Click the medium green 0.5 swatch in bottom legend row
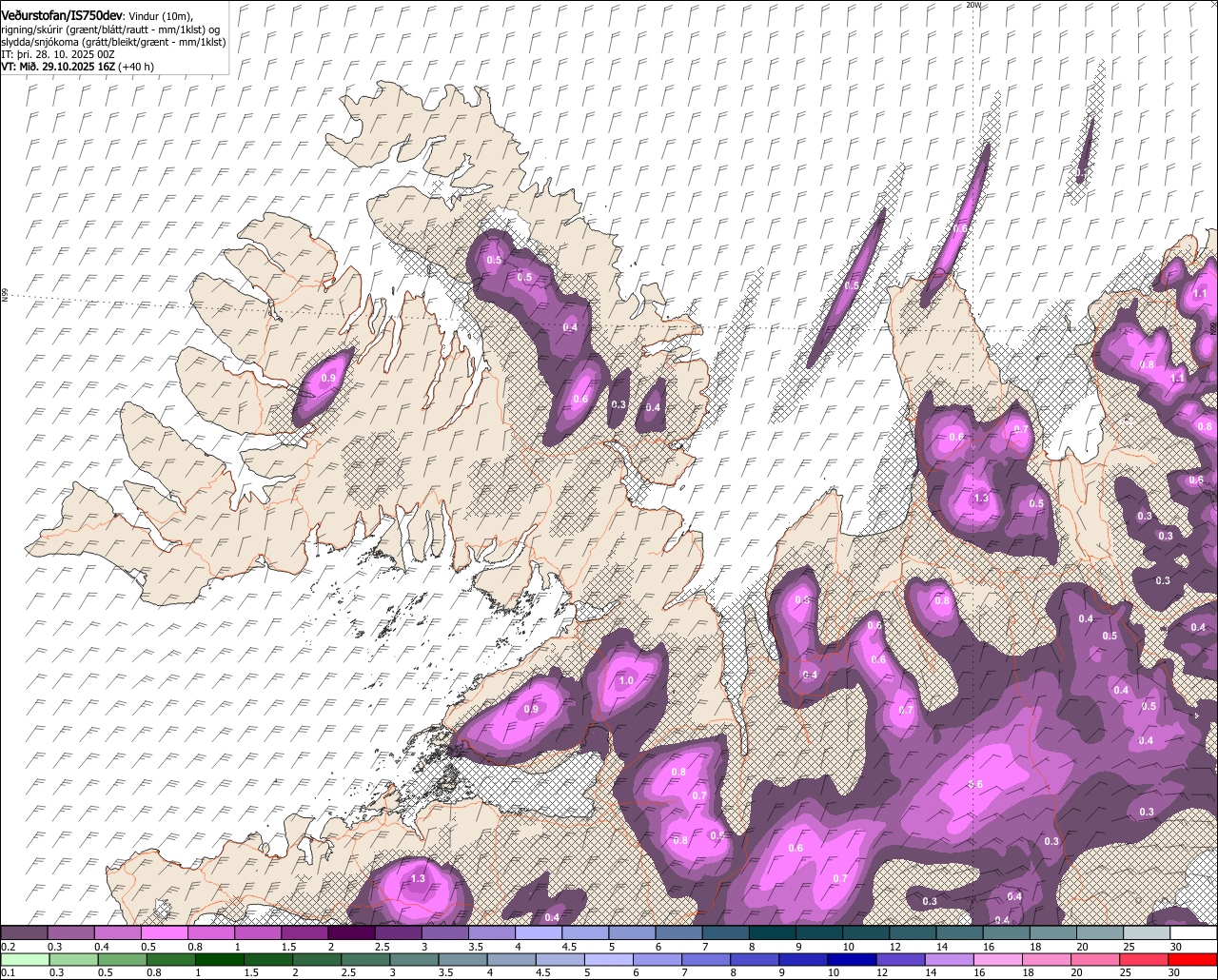The width and height of the screenshot is (1218, 980). (122, 959)
